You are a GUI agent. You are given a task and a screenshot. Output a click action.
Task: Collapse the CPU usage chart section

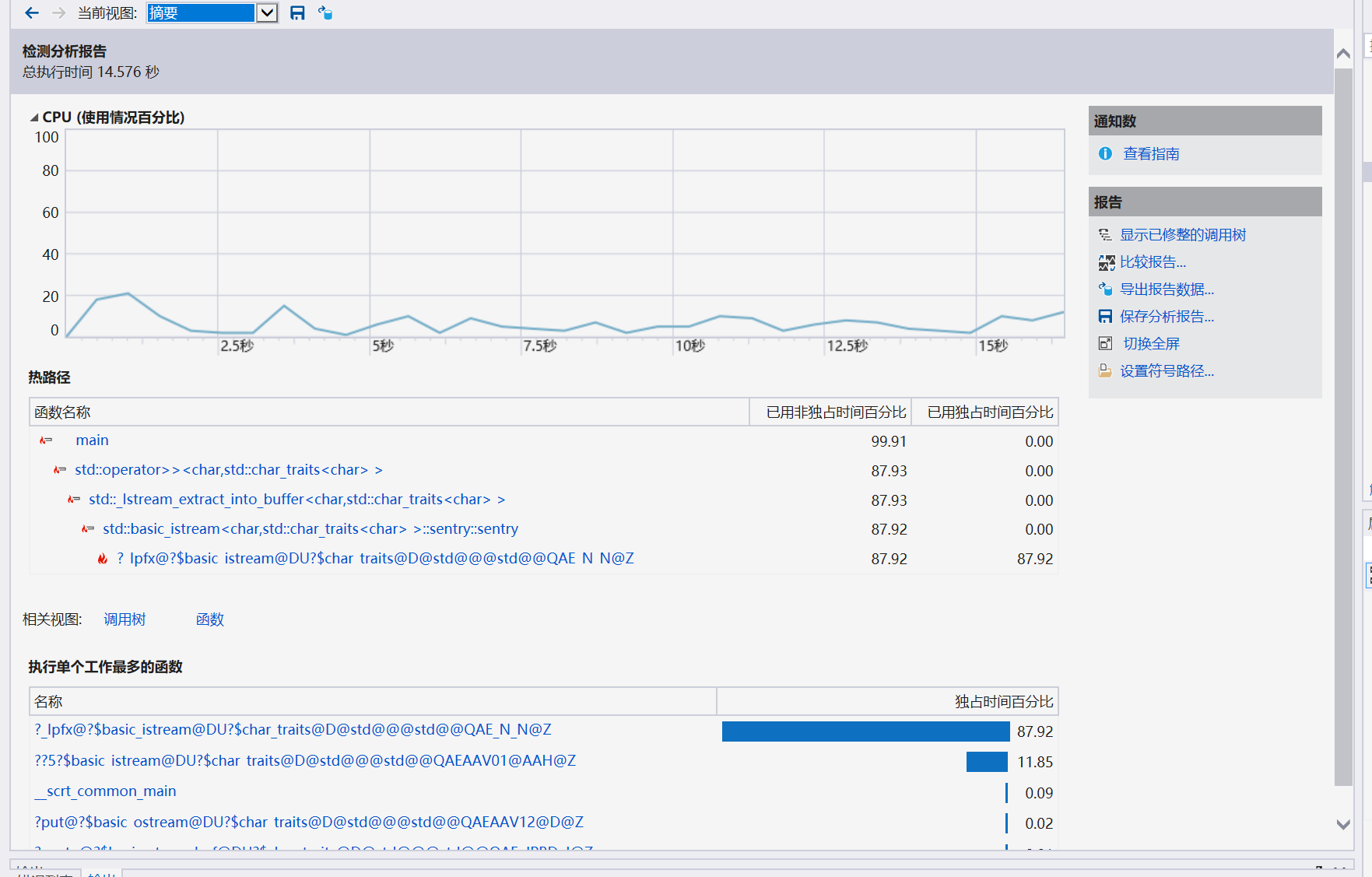click(x=34, y=118)
